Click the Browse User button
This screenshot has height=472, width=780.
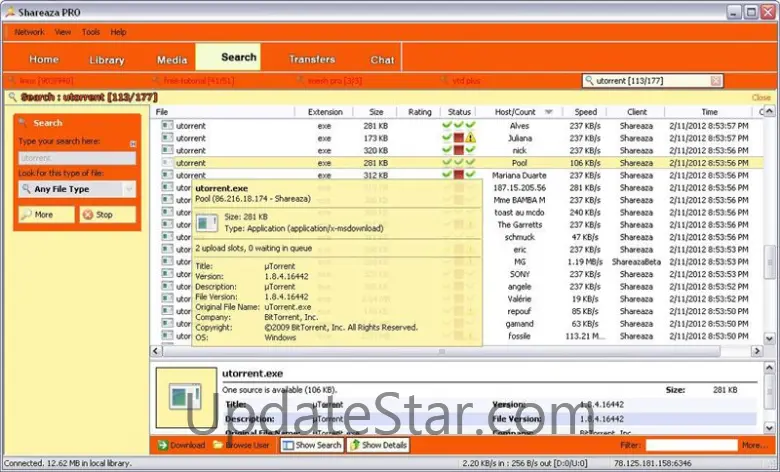pyautogui.click(x=241, y=445)
